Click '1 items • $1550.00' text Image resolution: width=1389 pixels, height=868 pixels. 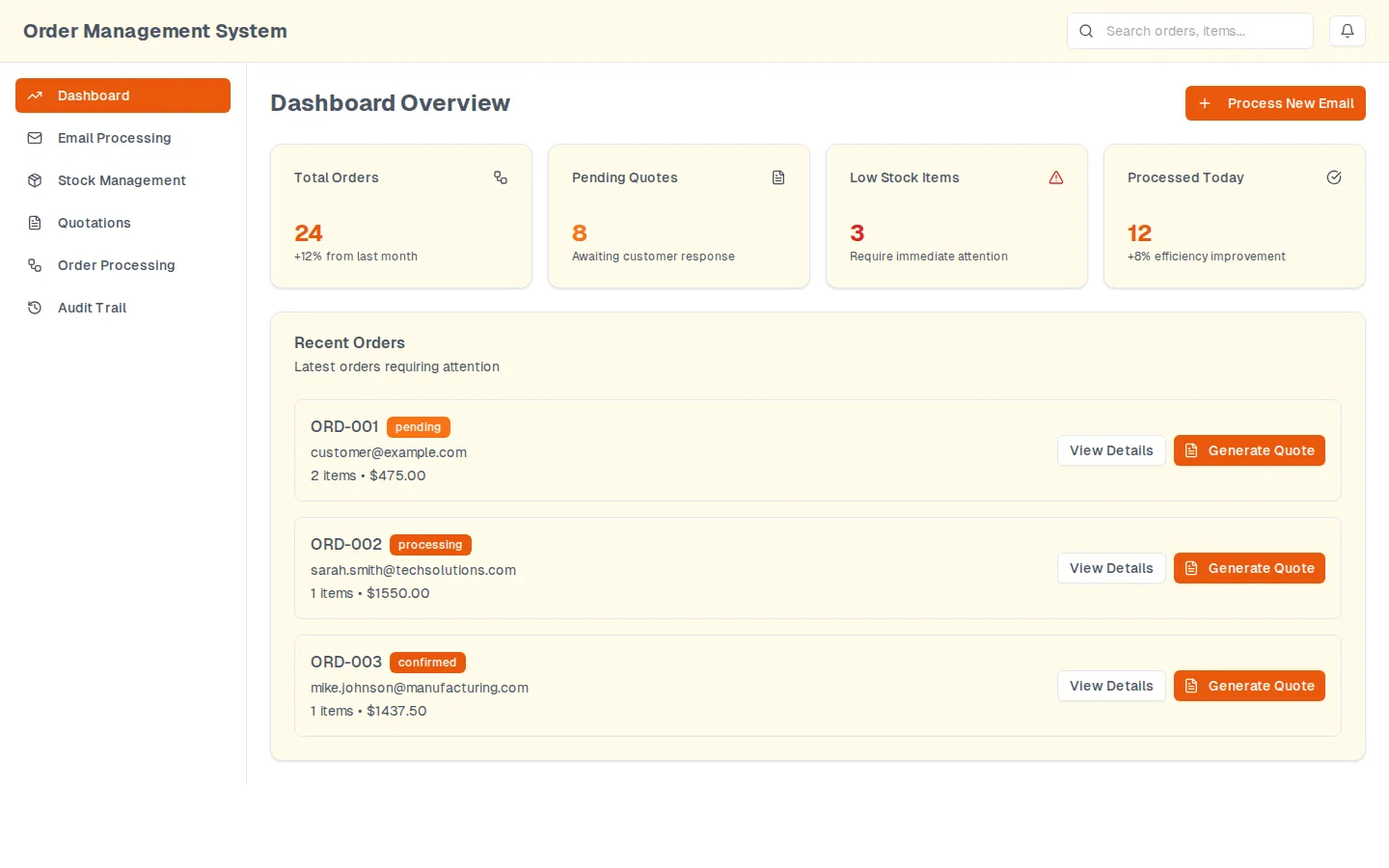pos(370,593)
